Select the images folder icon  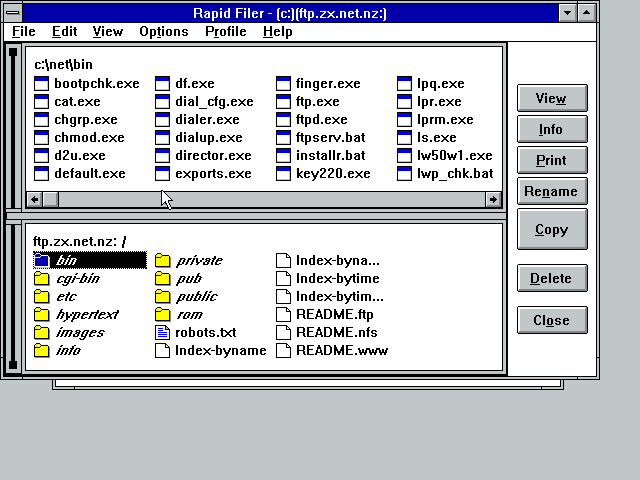pos(41,332)
